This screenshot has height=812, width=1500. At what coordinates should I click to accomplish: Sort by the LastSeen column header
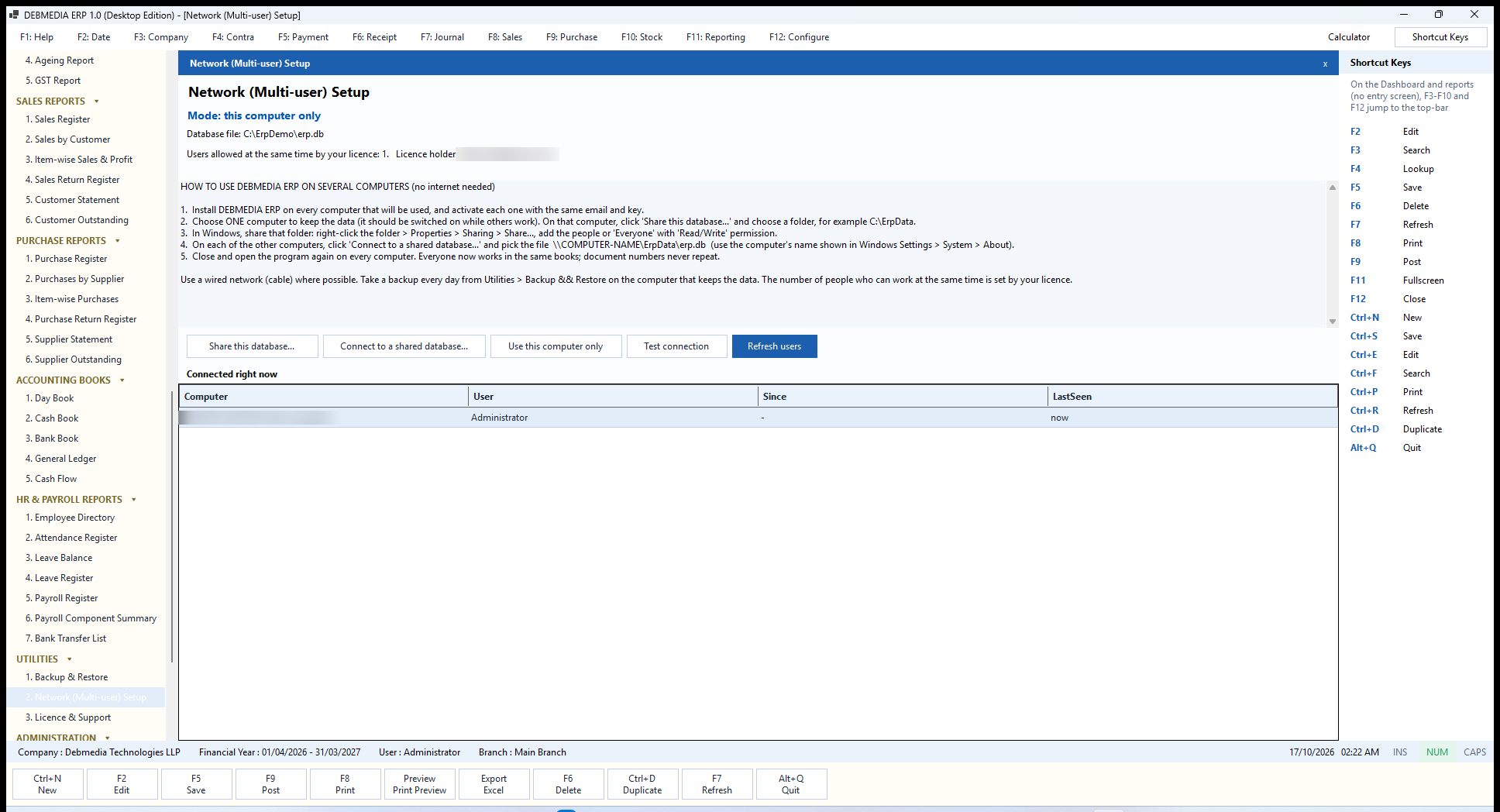pos(1192,396)
